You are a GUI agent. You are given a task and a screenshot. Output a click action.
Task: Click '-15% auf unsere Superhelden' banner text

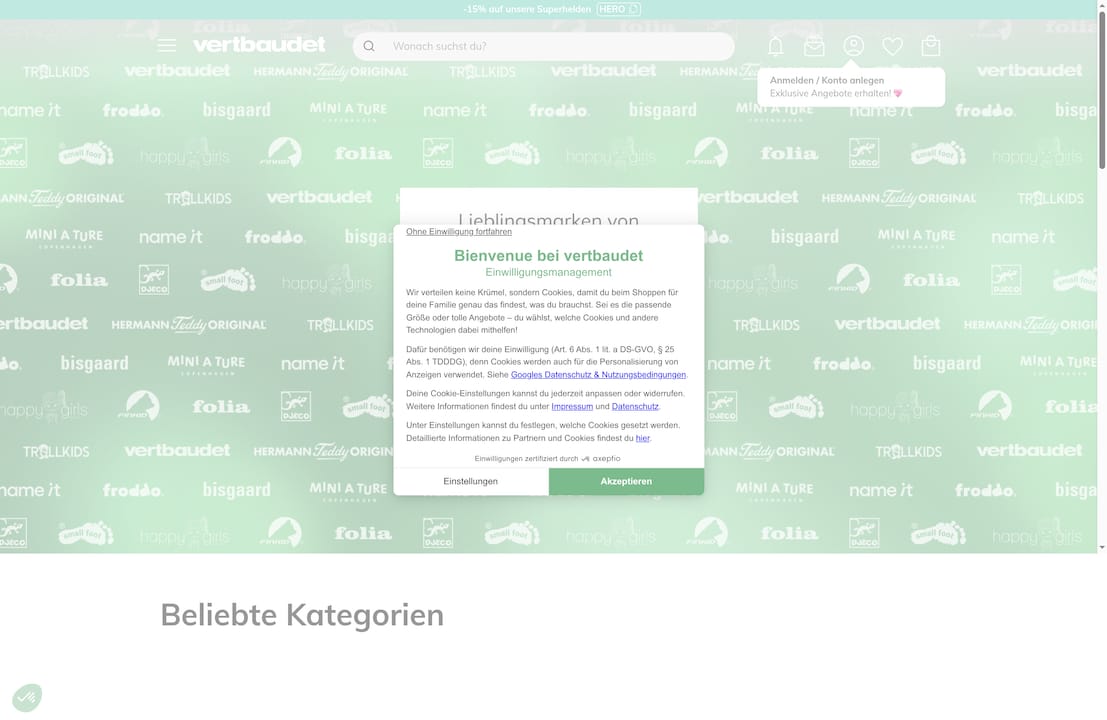[x=527, y=9]
